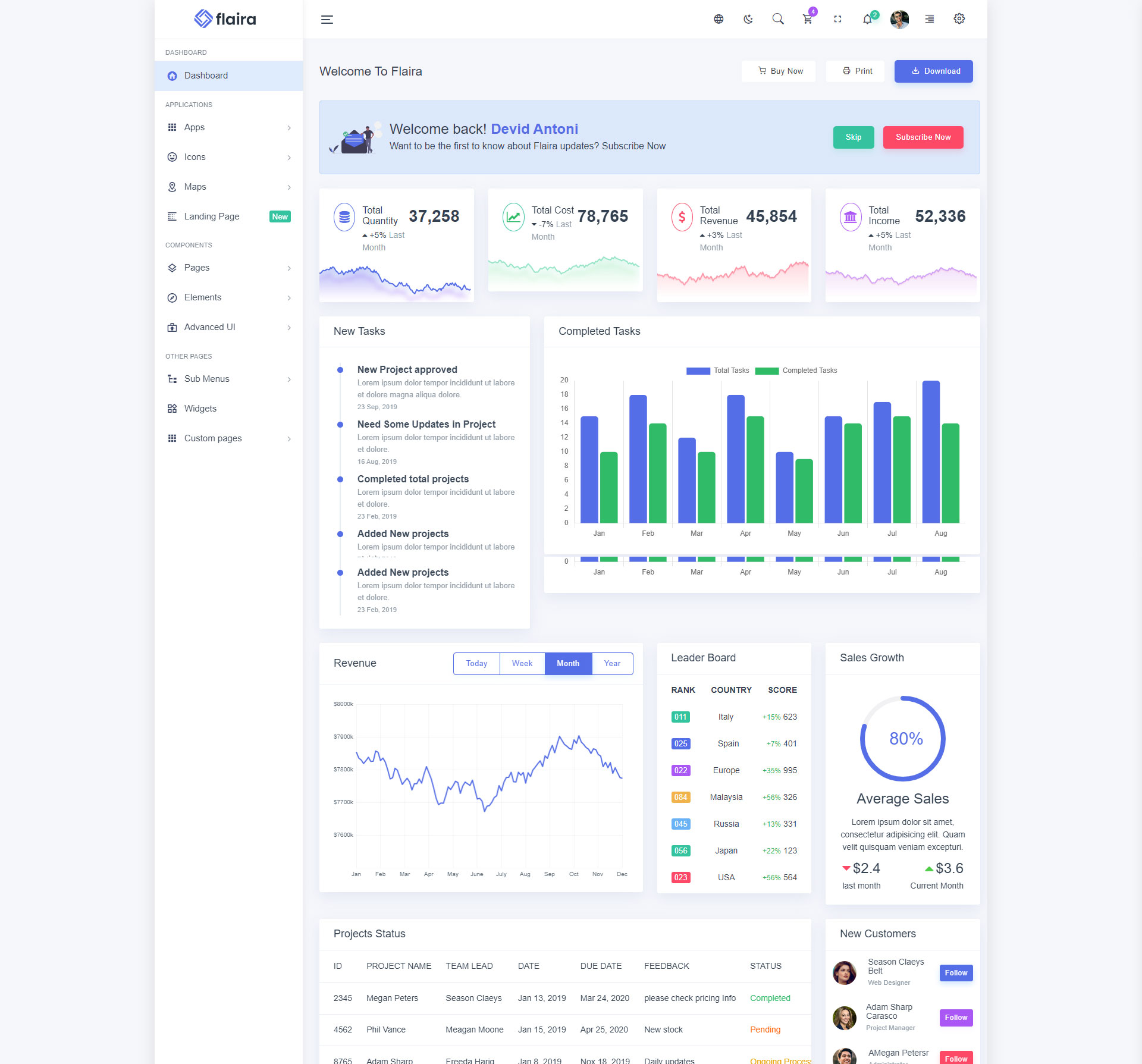Click the right sidebar lines icon
The width and height of the screenshot is (1142, 1064).
(930, 19)
